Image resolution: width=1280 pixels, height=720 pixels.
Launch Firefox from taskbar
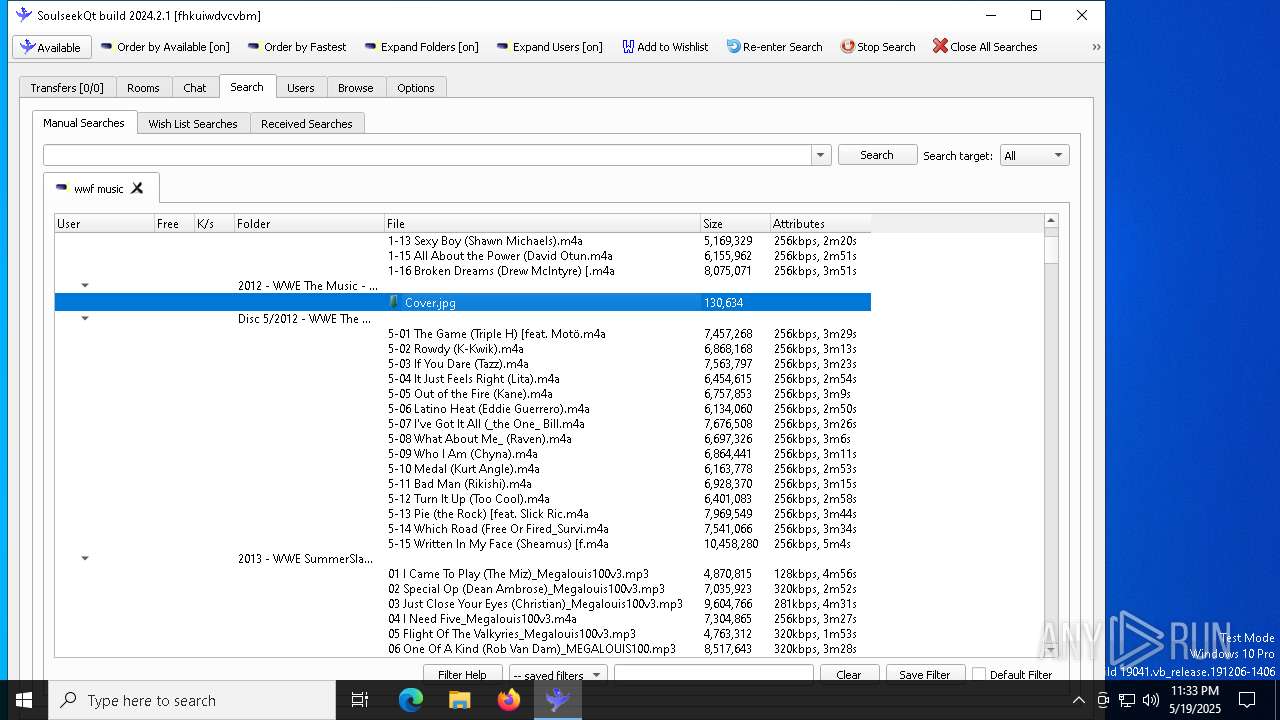509,700
